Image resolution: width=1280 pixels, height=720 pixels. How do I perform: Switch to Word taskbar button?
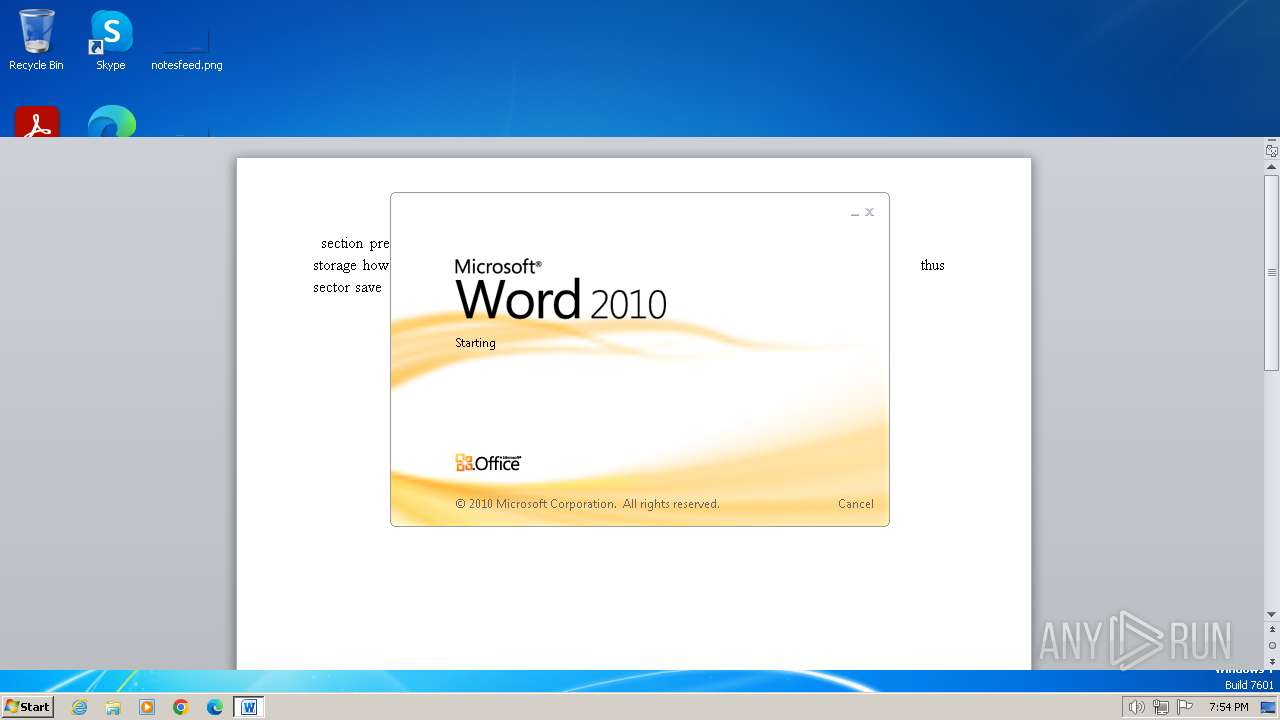point(249,707)
